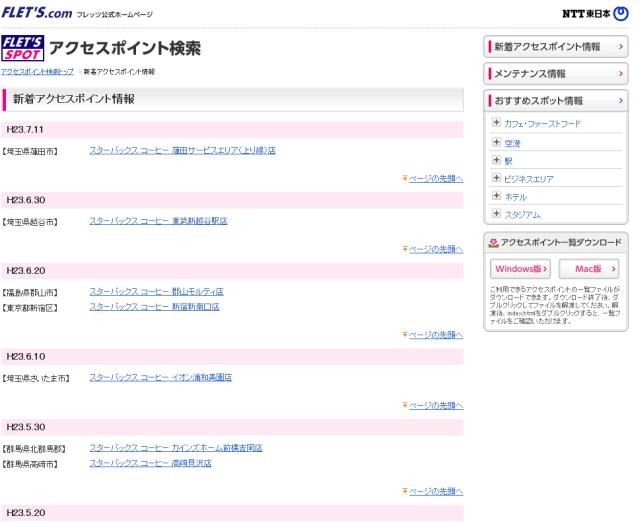The image size is (640, 527).
Task: Open the アクセスポイント検索トップ breadcrumb link
Action: (38, 72)
